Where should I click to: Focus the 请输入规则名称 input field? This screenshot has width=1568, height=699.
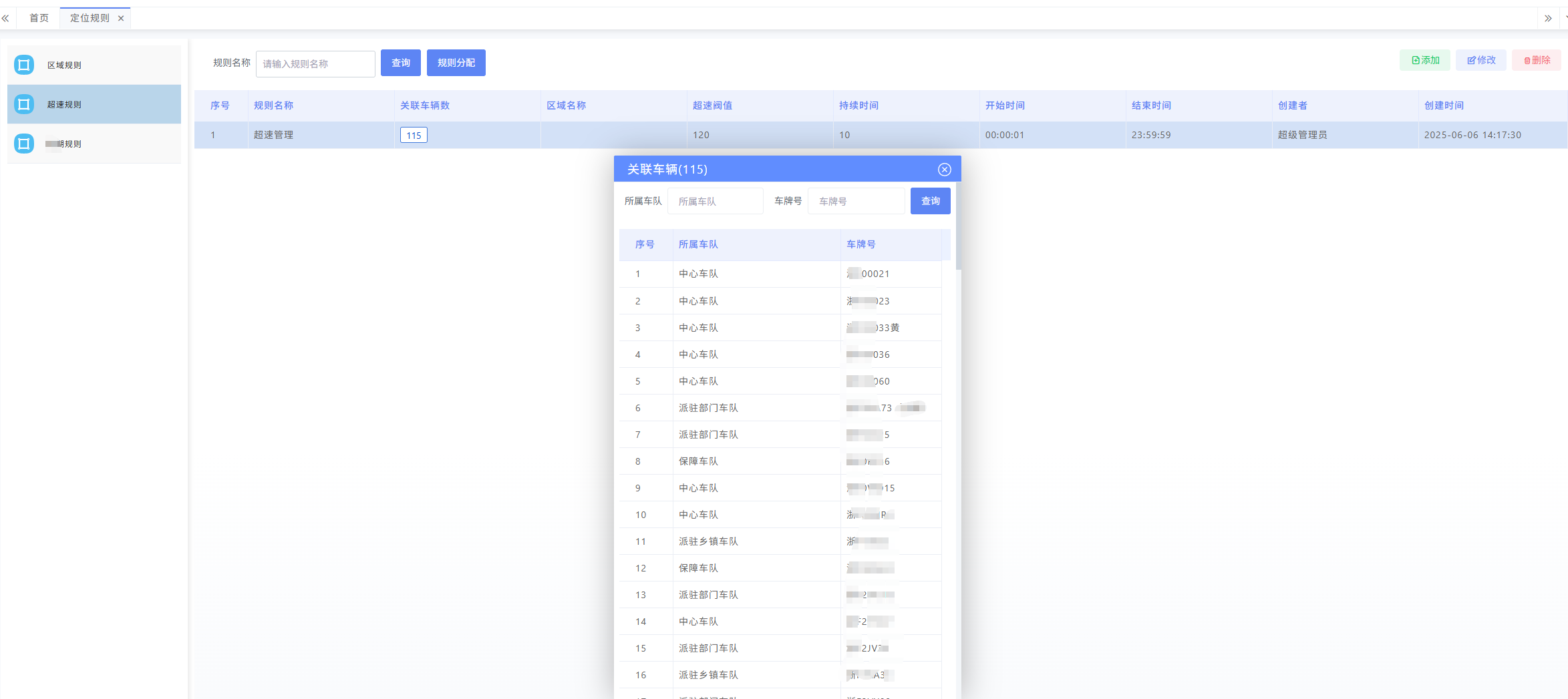tap(315, 63)
